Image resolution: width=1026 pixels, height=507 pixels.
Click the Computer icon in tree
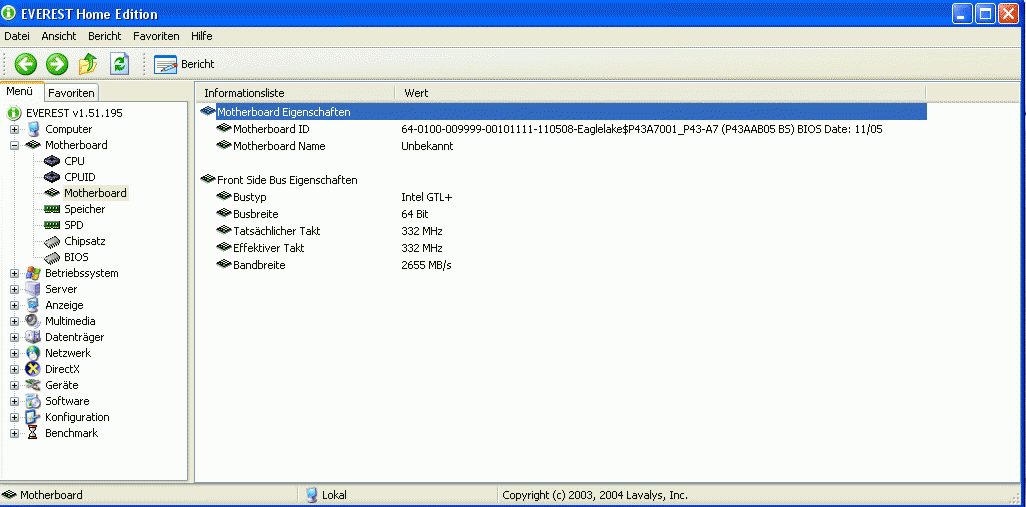33,130
